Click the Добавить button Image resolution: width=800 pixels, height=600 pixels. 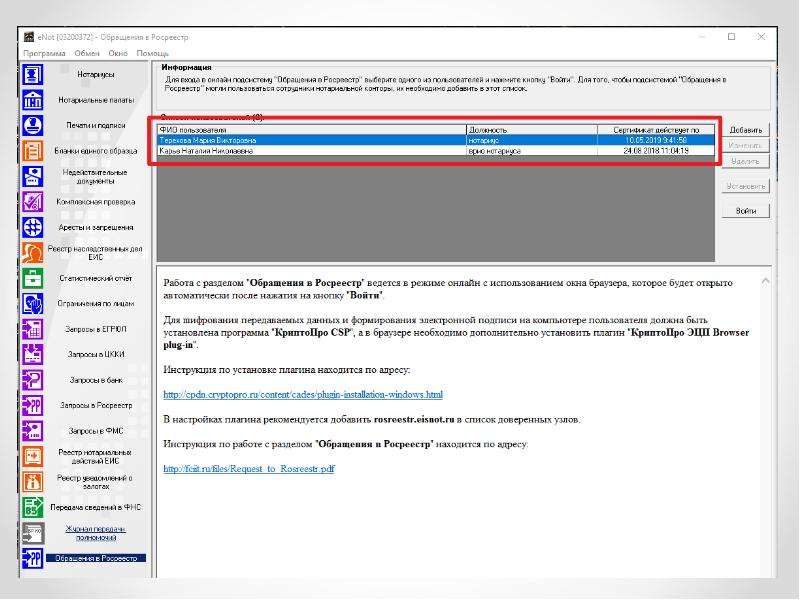point(745,130)
